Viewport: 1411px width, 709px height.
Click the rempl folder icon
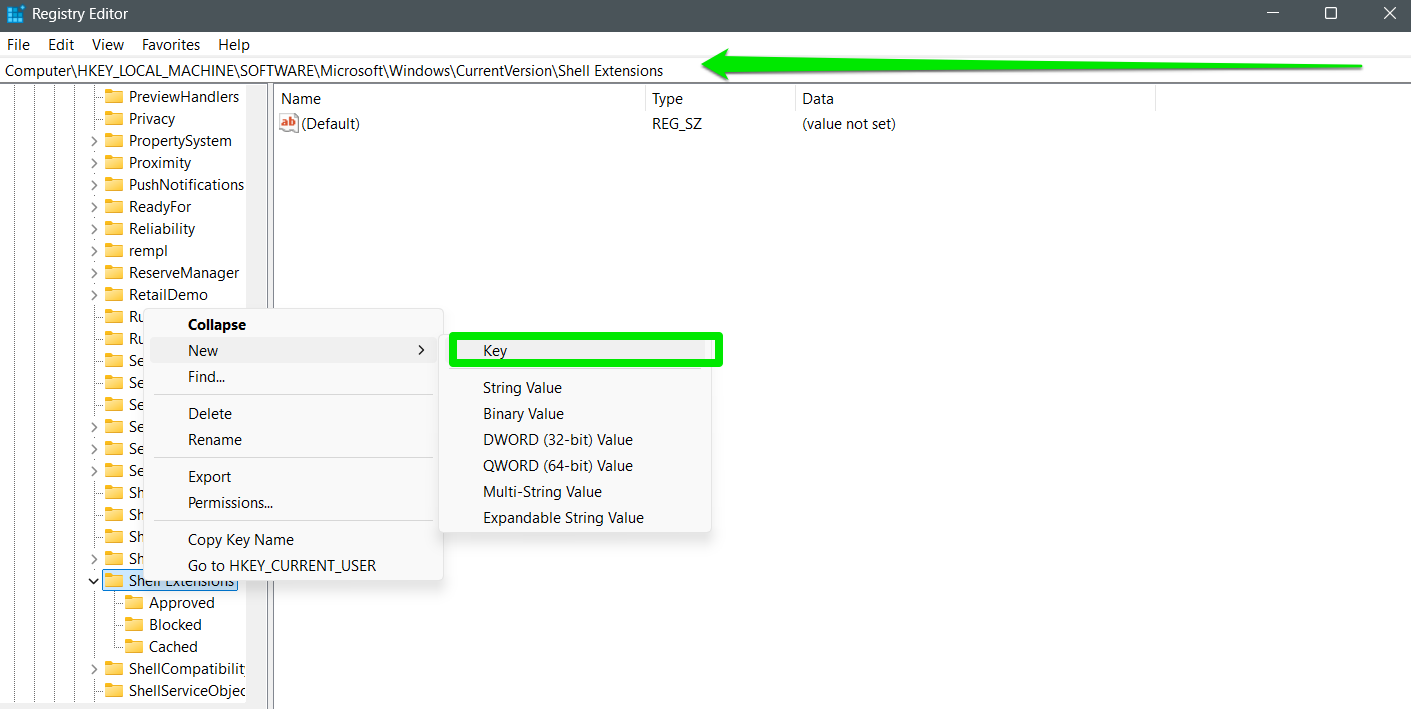click(114, 251)
